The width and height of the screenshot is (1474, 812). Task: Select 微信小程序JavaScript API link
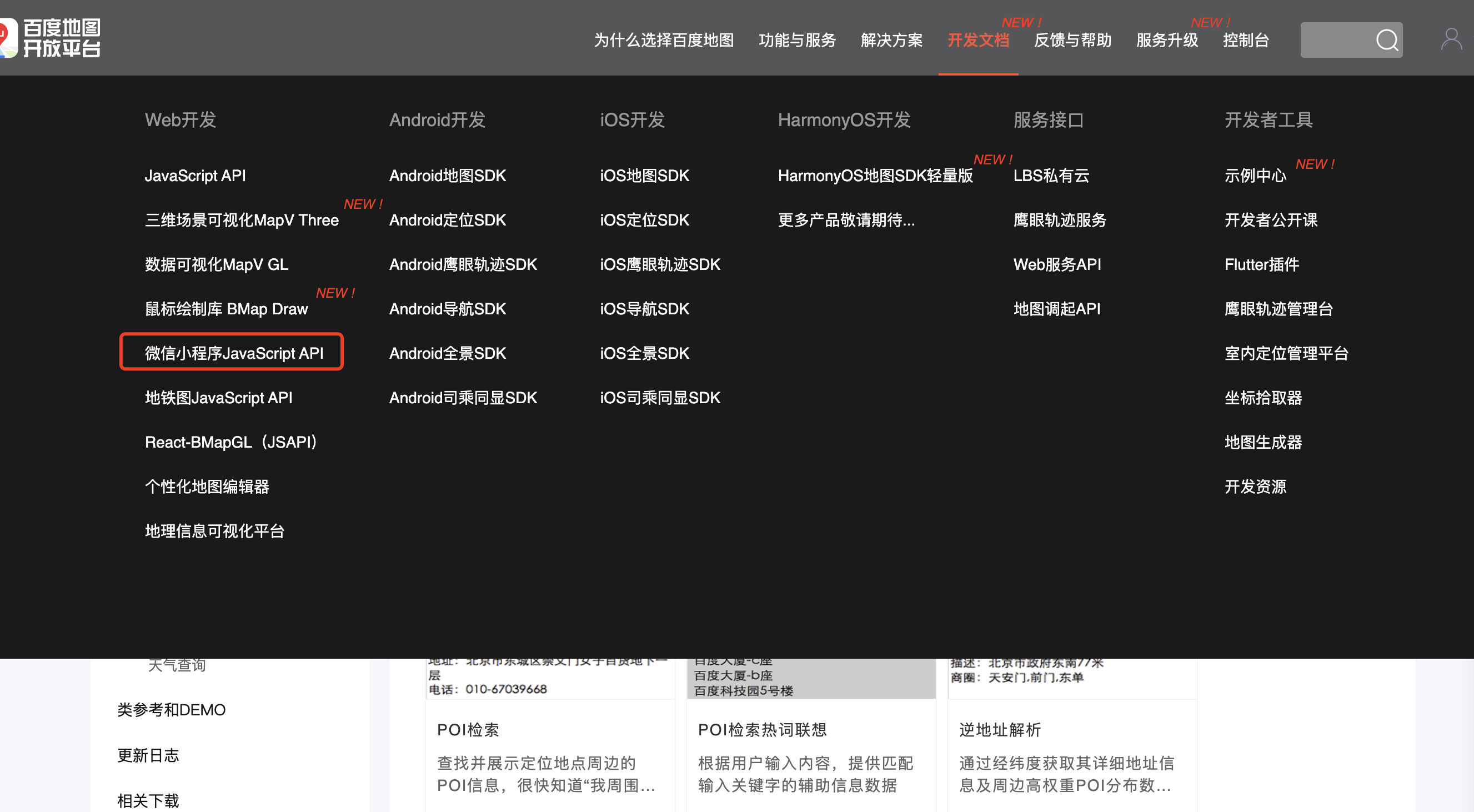click(x=233, y=353)
